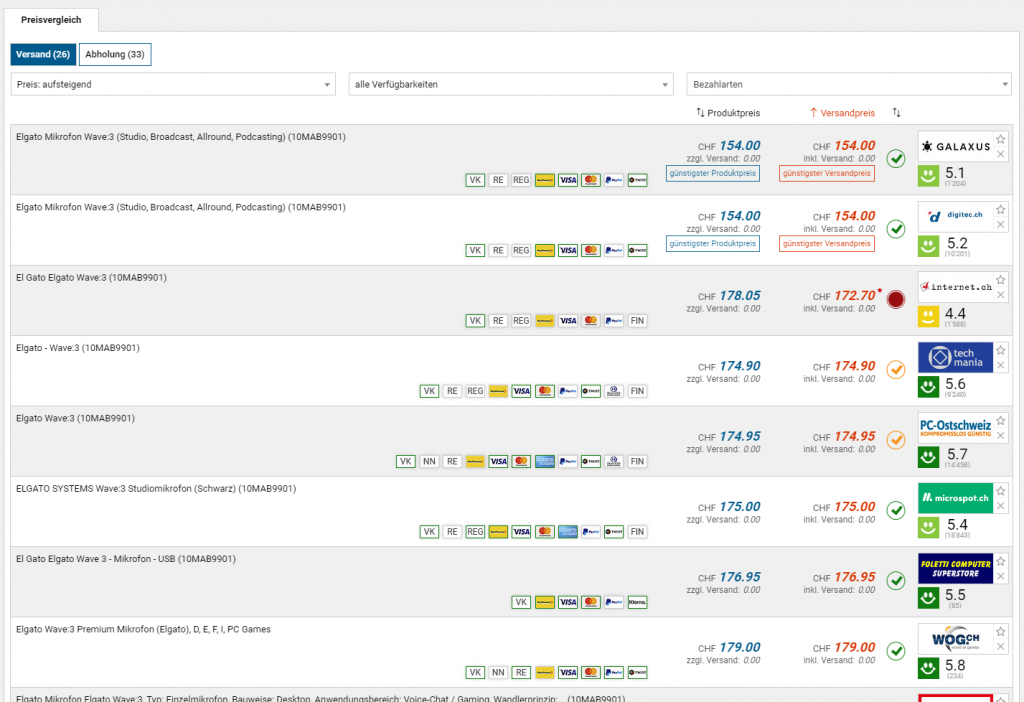Toggle the favorite star for Galaxus

[x=1000, y=139]
